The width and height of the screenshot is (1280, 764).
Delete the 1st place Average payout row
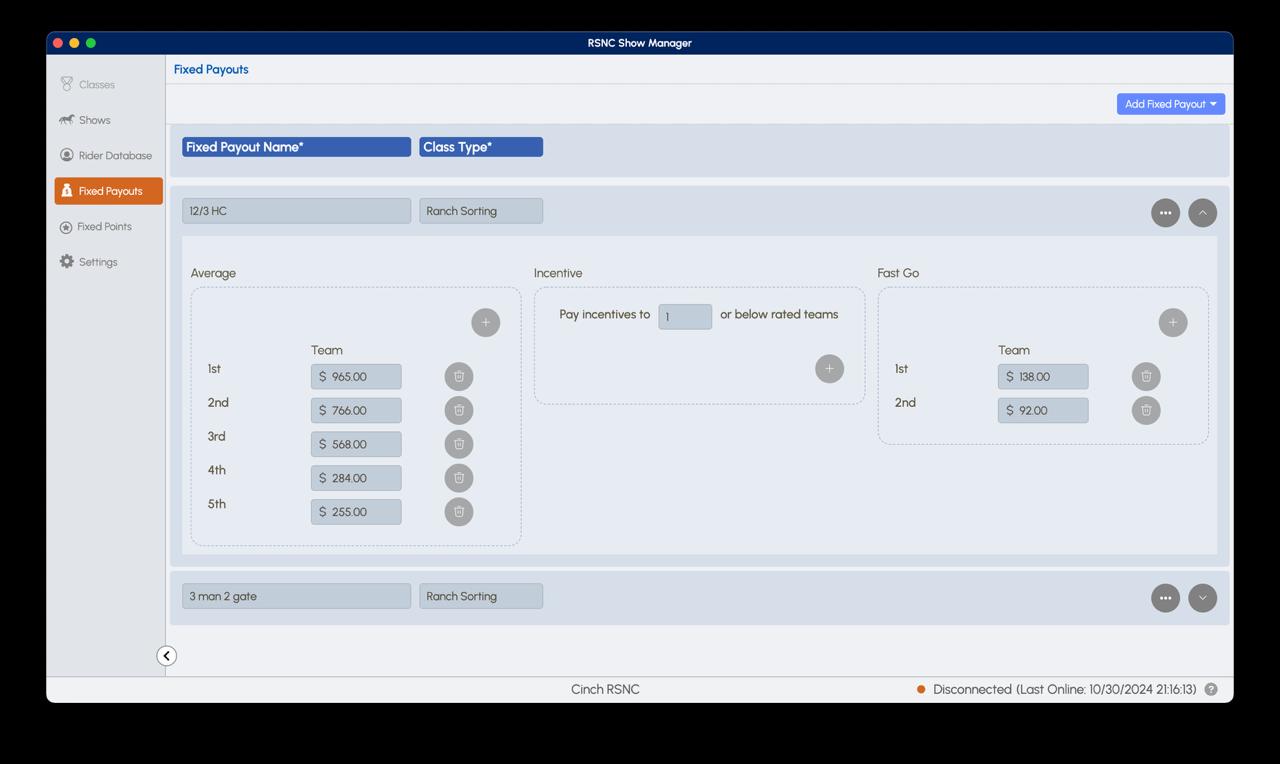pyautogui.click(x=459, y=376)
